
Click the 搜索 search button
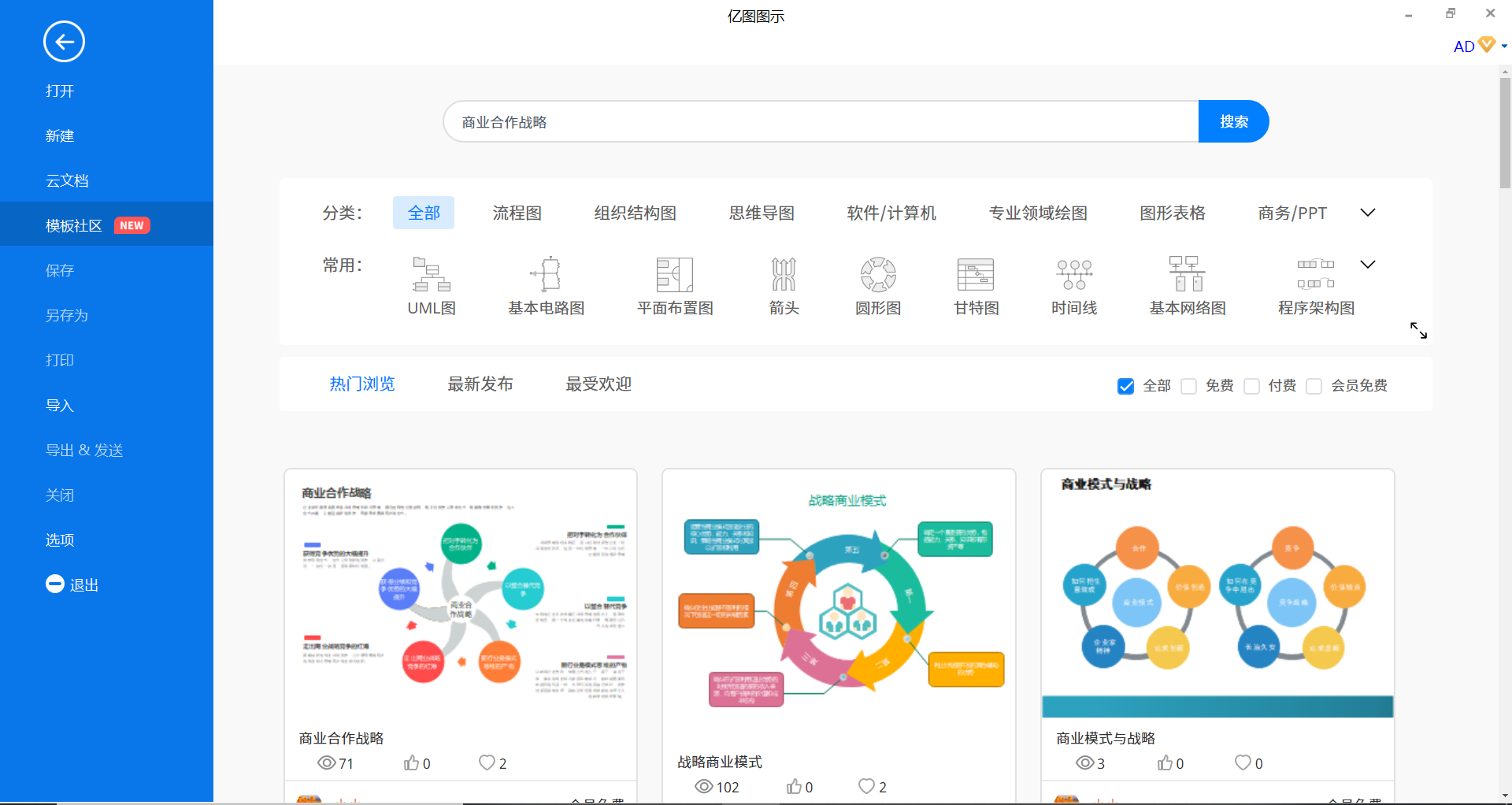1233,121
